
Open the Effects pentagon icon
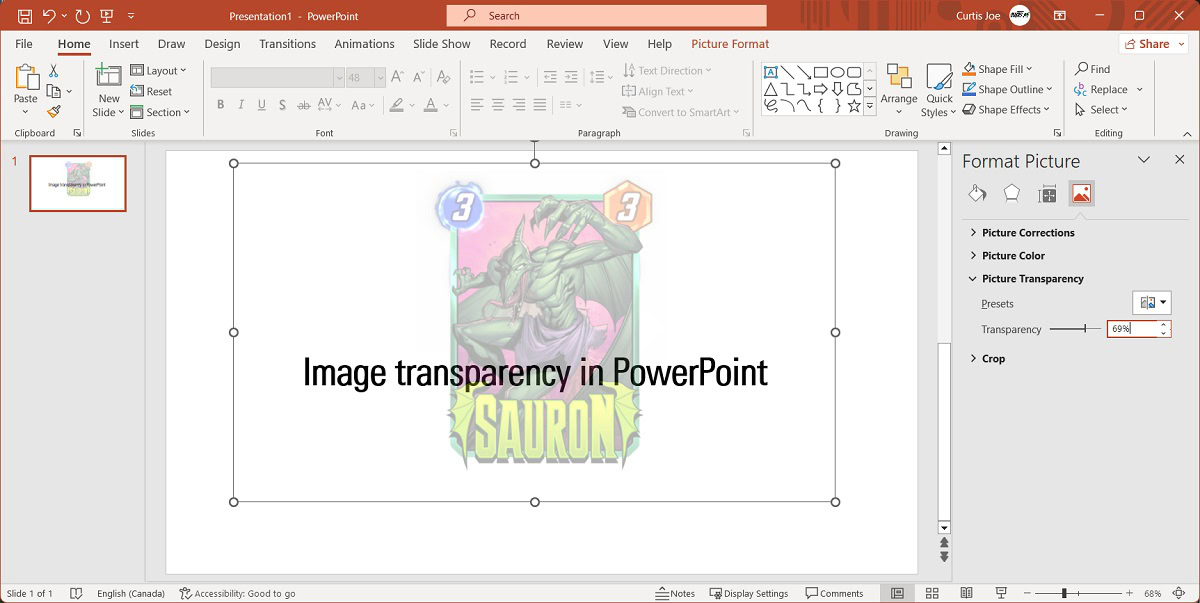1012,194
